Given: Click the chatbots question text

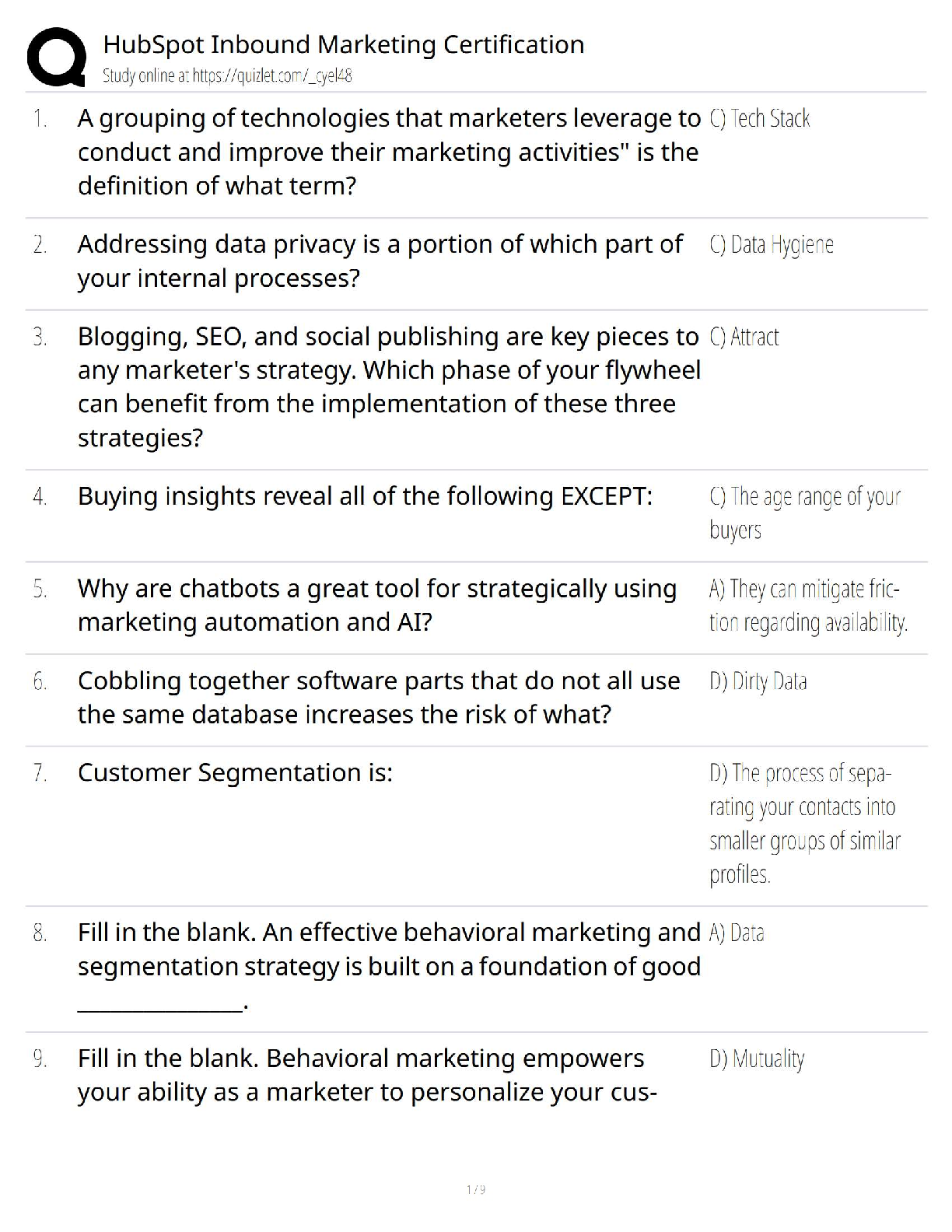Looking at the screenshot, I should (x=376, y=605).
